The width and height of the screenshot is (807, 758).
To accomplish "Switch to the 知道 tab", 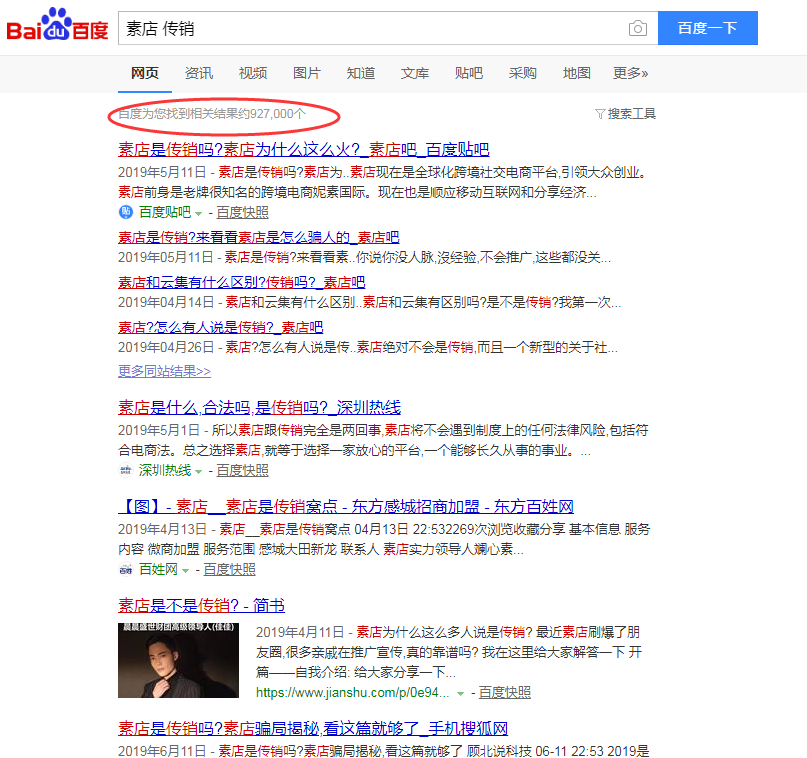I will point(361,73).
